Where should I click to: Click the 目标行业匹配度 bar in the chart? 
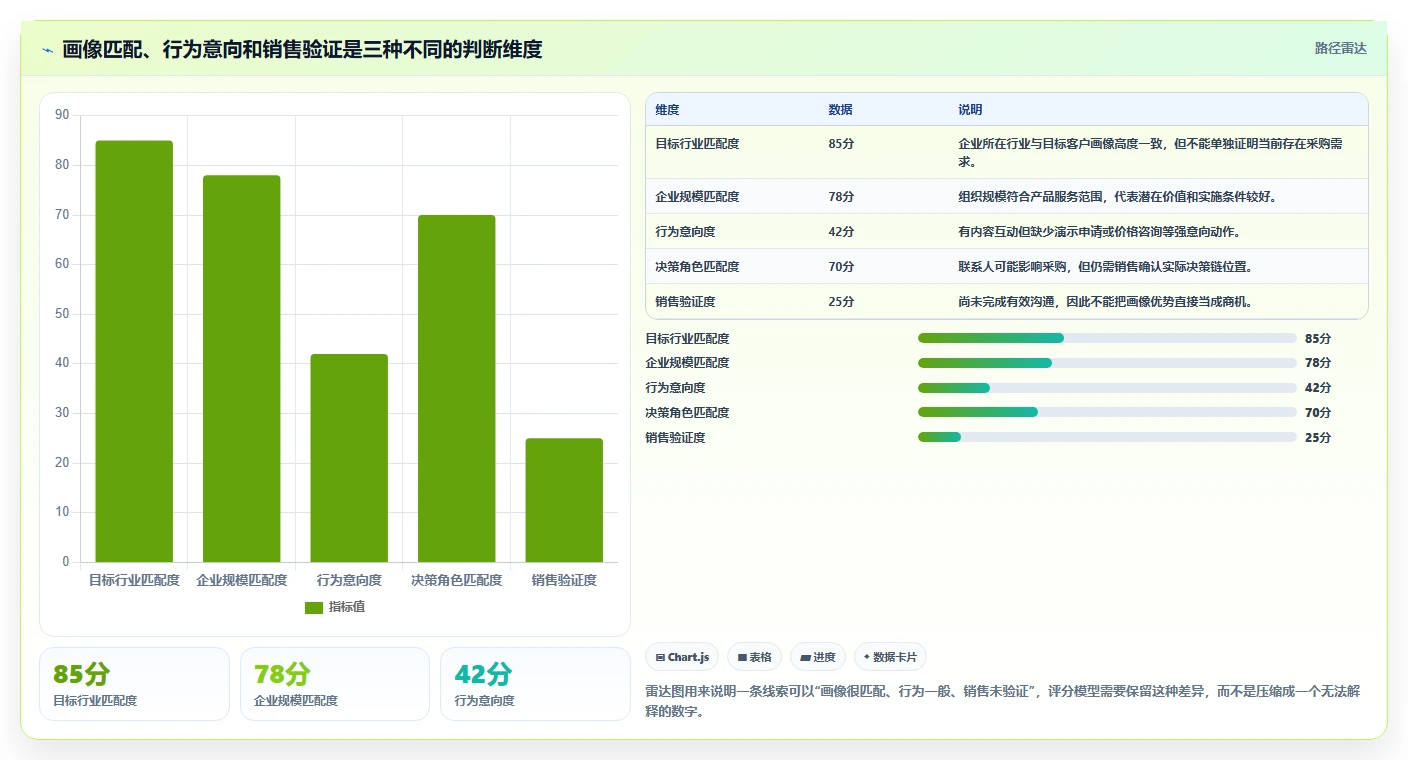pos(134,351)
